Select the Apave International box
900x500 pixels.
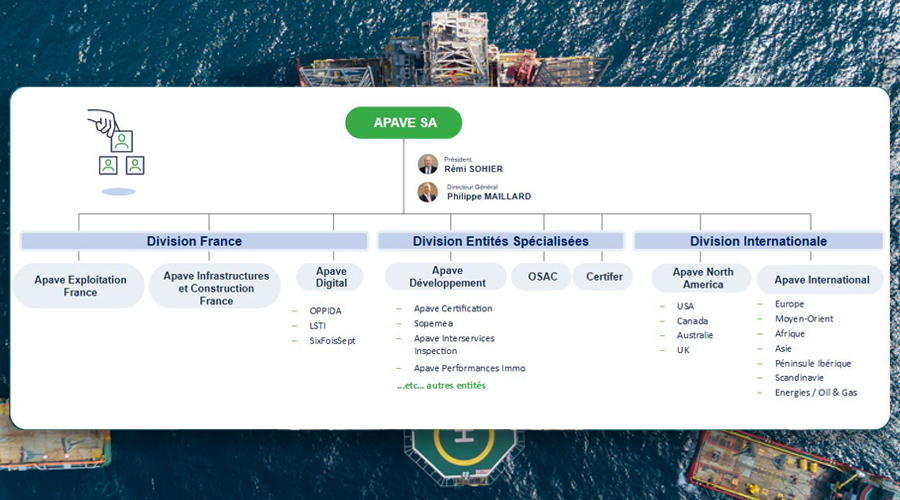(821, 280)
